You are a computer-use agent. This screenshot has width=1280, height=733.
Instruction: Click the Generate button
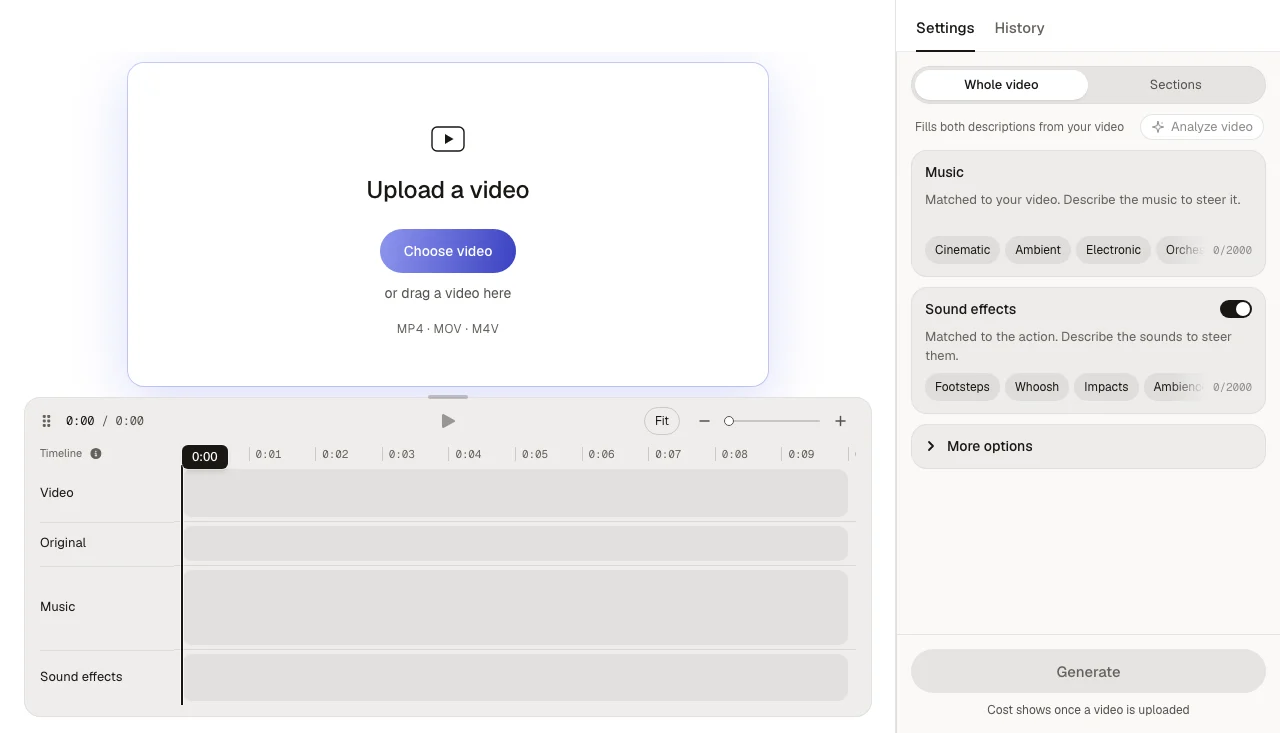[x=1088, y=672]
